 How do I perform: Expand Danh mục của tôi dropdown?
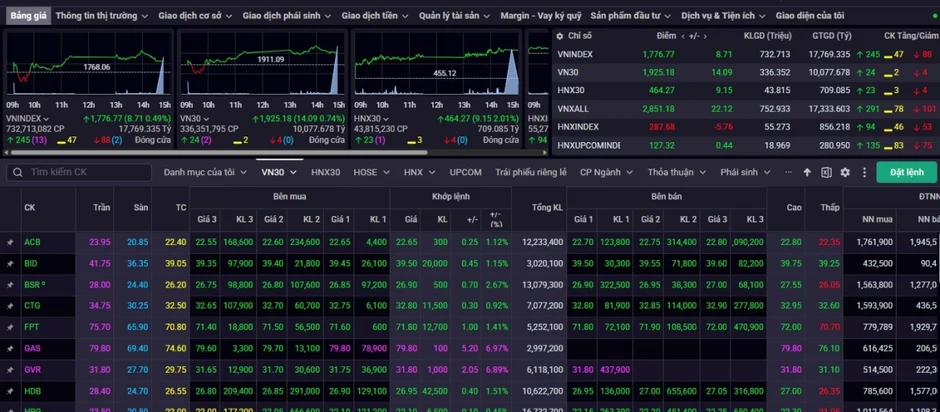click(x=205, y=172)
